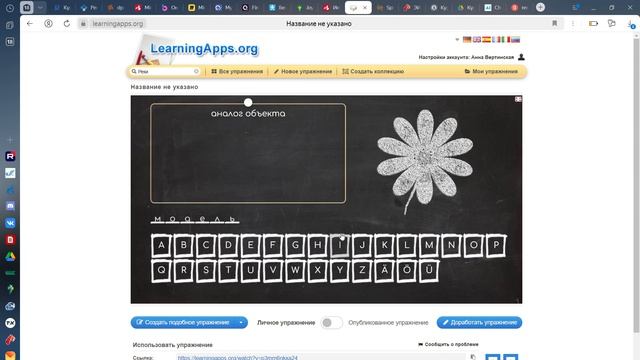Click the Использовать упражнение heading
Viewport: 640px width, 360px height.
coord(172,345)
